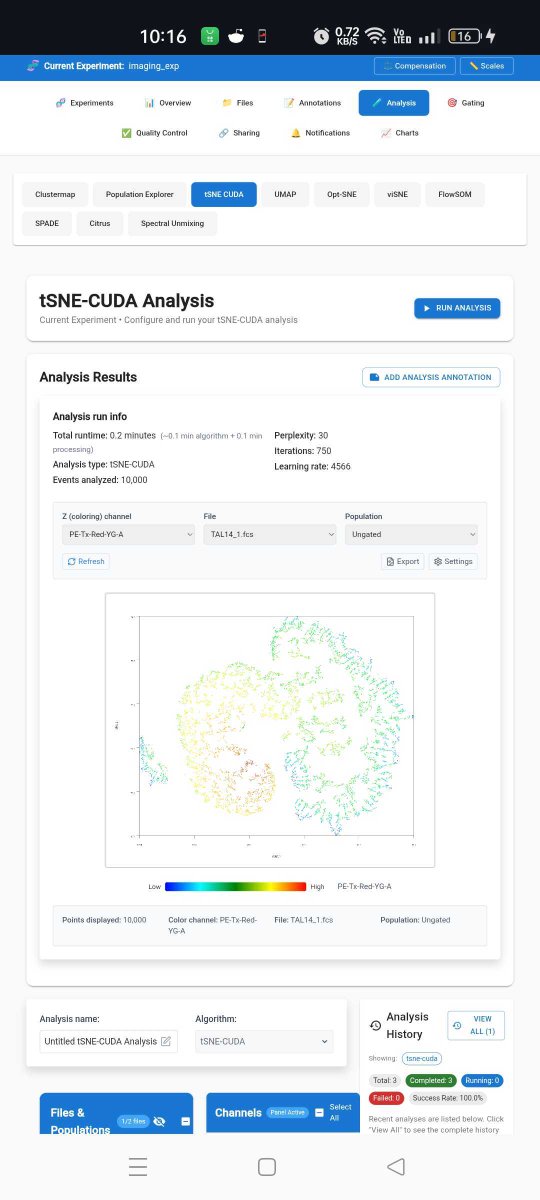Image resolution: width=540 pixels, height=1200 pixels.
Task: Select the tSNE CUDA algorithm tab
Action: pos(224,195)
